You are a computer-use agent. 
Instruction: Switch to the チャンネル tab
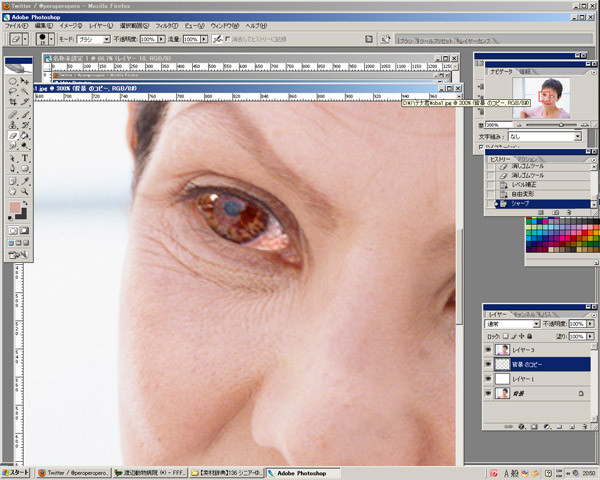524,314
